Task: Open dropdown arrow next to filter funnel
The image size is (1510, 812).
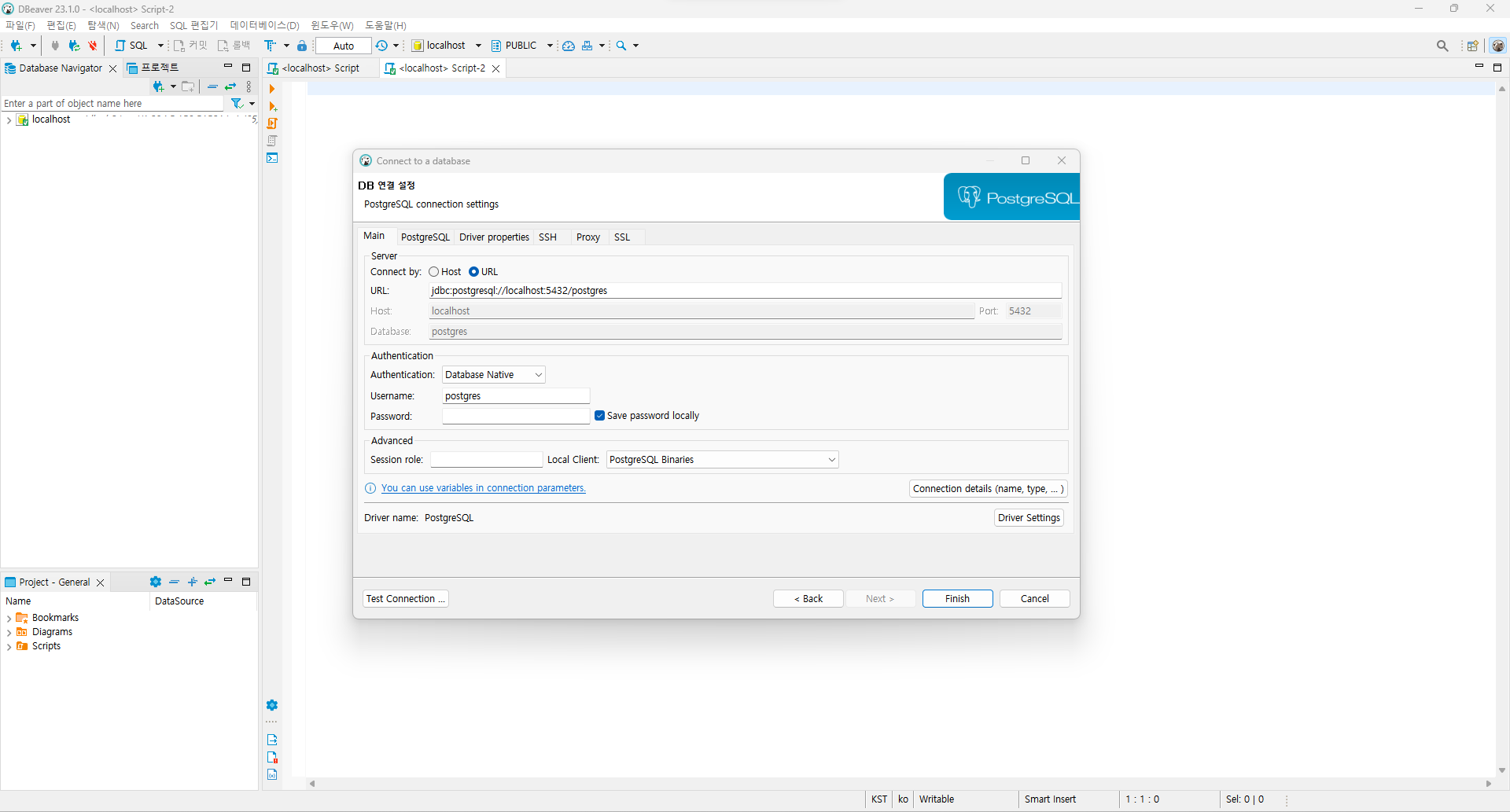Action: pyautogui.click(x=252, y=103)
